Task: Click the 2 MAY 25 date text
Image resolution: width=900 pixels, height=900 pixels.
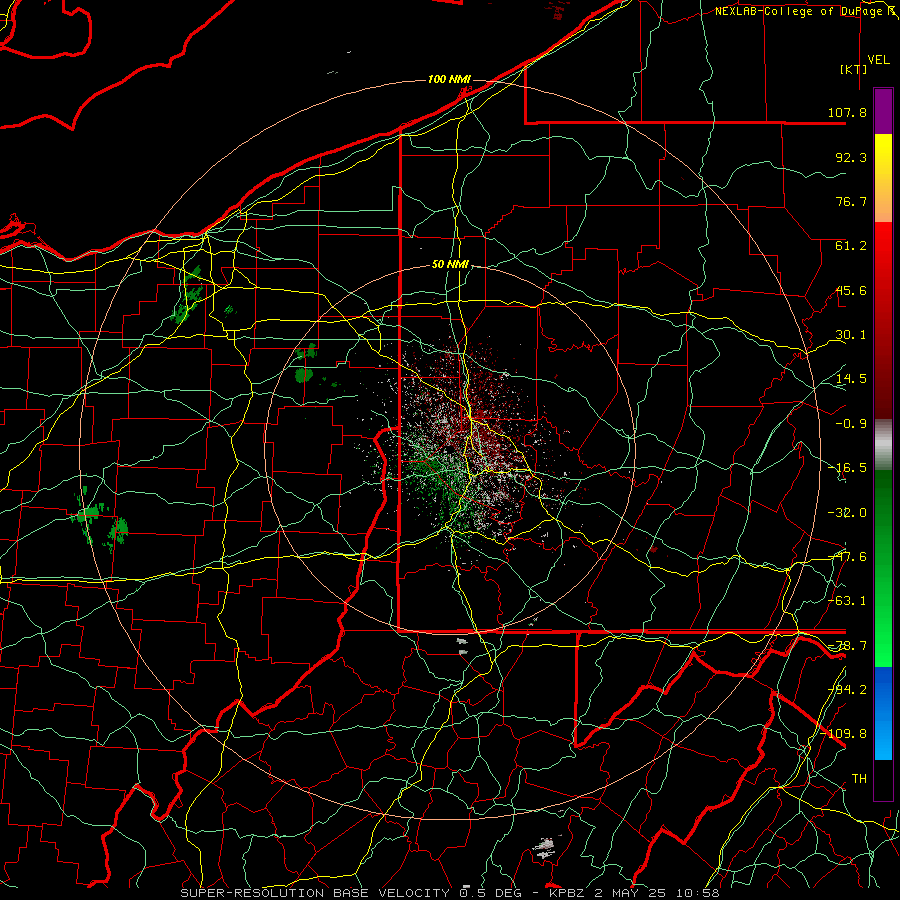Action: point(631,893)
